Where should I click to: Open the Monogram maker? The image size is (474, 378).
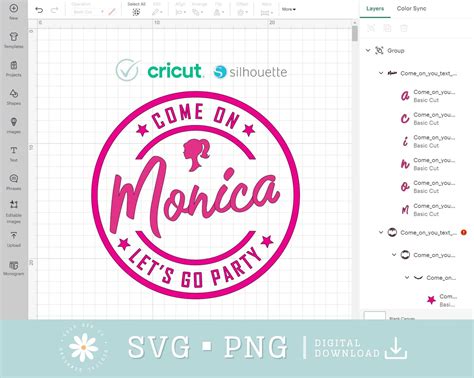point(14,268)
